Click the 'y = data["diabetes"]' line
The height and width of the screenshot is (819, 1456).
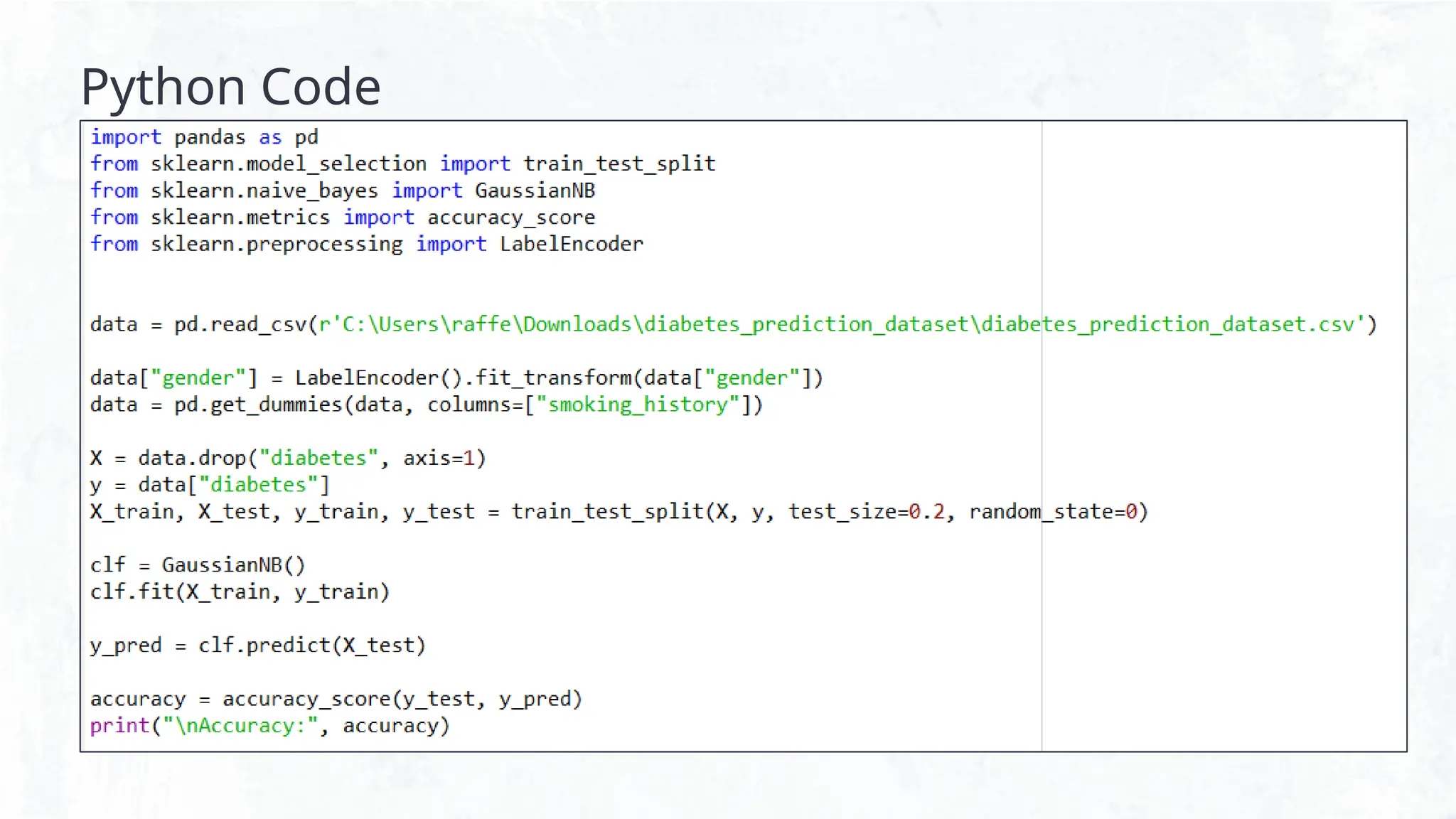pos(210,485)
